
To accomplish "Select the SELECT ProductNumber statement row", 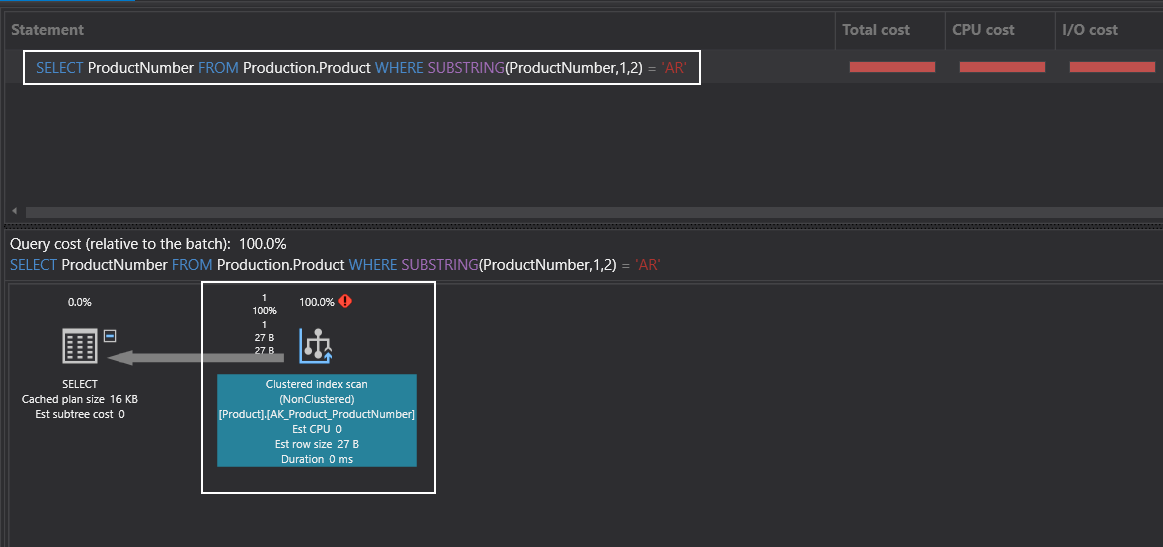I will coord(361,68).
